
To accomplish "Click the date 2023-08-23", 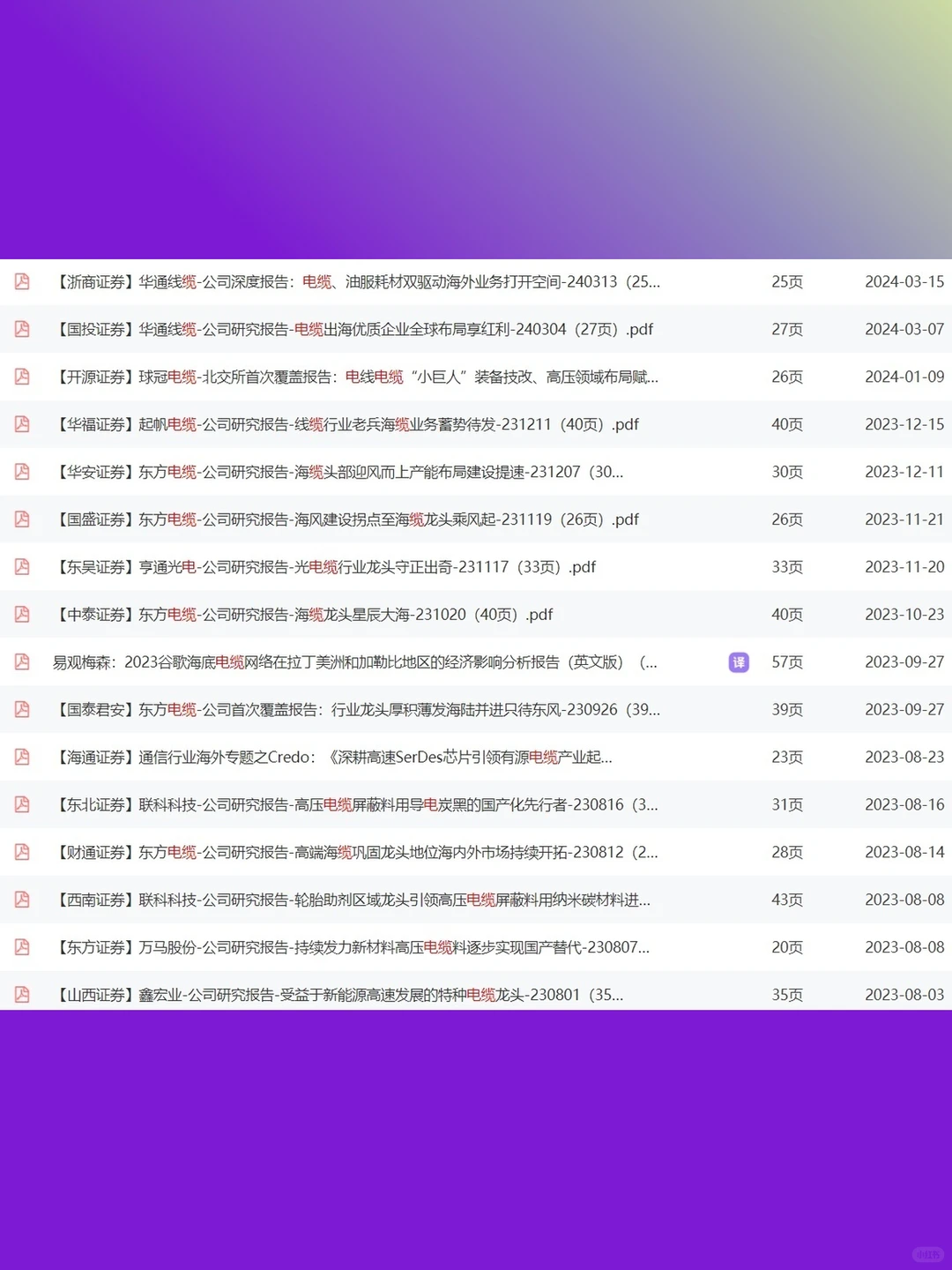I will 904,758.
